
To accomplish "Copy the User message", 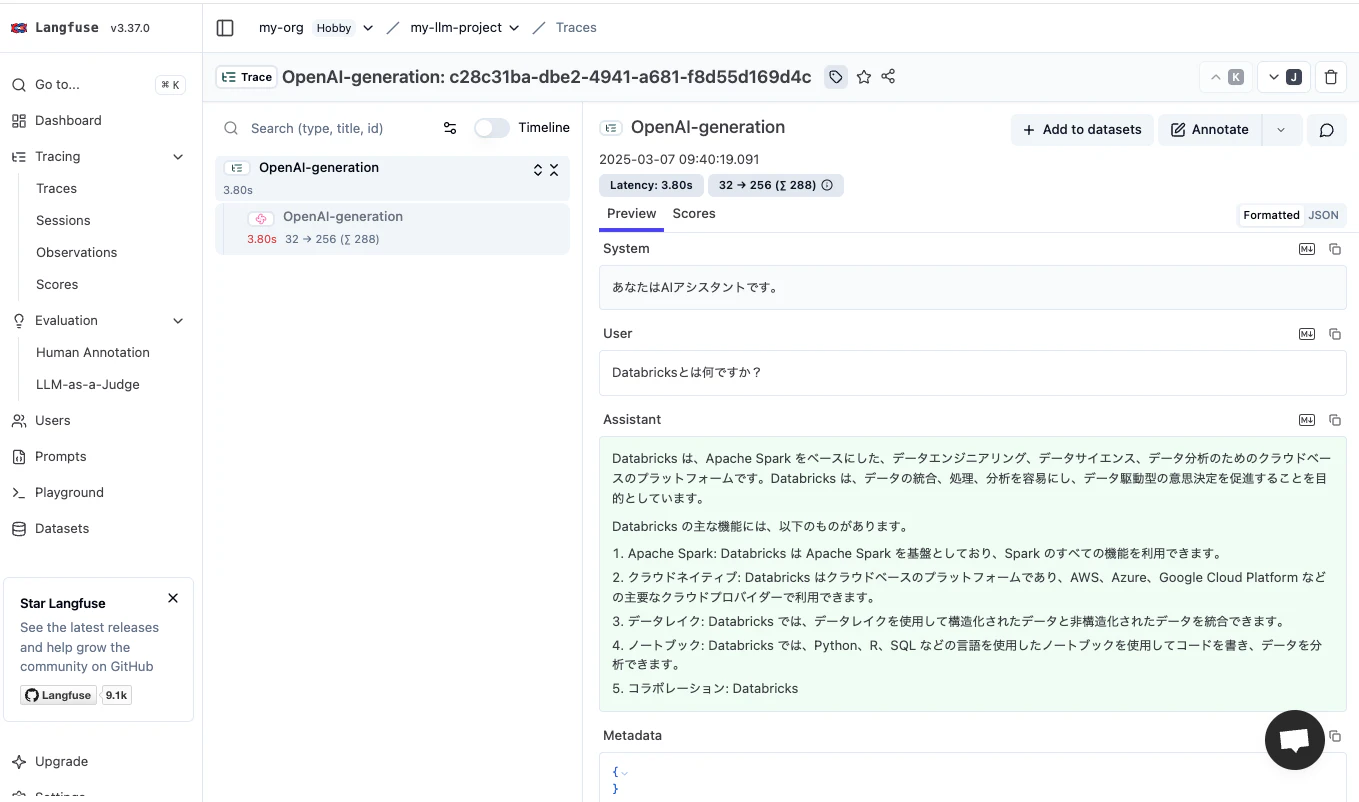I will [x=1335, y=334].
